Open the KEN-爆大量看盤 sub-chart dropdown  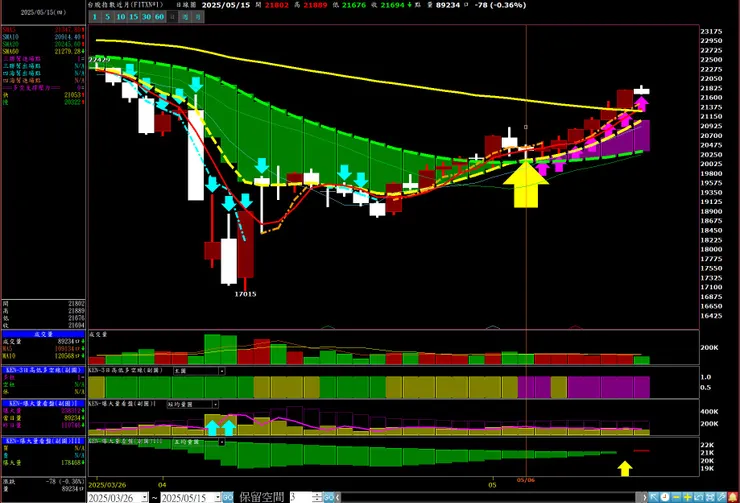click(215, 405)
